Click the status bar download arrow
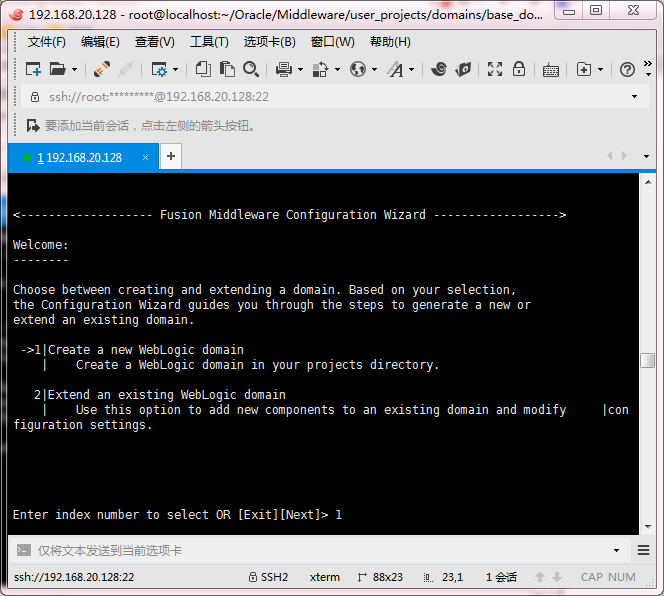Image resolution: width=664 pixels, height=596 pixels. [557, 577]
